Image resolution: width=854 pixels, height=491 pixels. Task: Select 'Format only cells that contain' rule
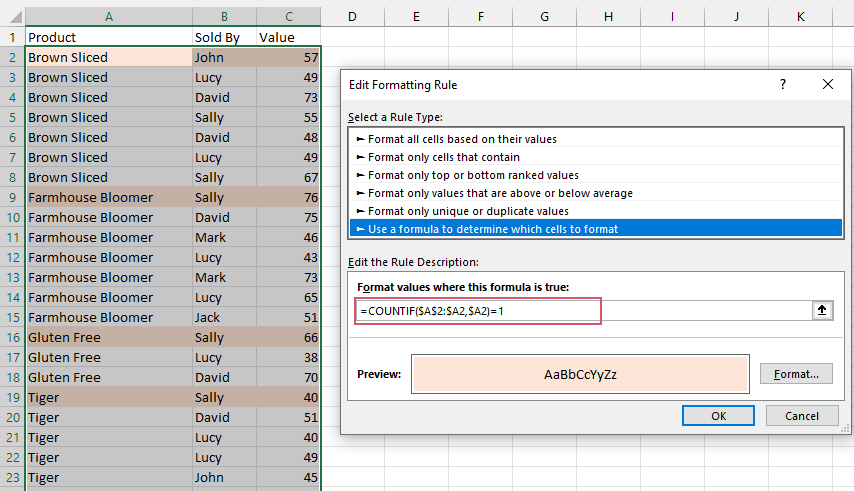point(444,157)
